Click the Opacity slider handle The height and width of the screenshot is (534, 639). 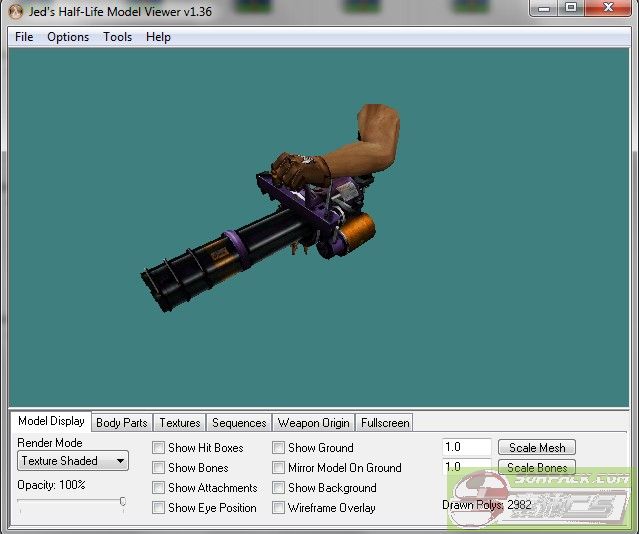coord(122,502)
